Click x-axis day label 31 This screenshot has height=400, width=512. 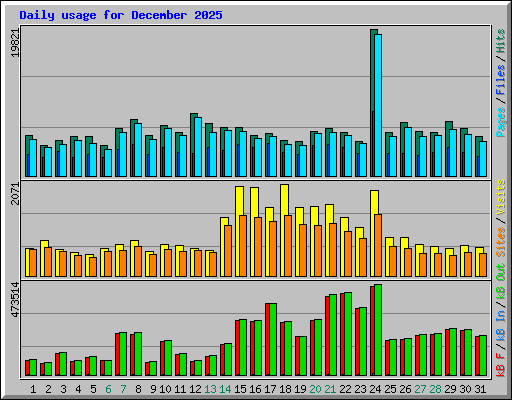tap(480, 389)
